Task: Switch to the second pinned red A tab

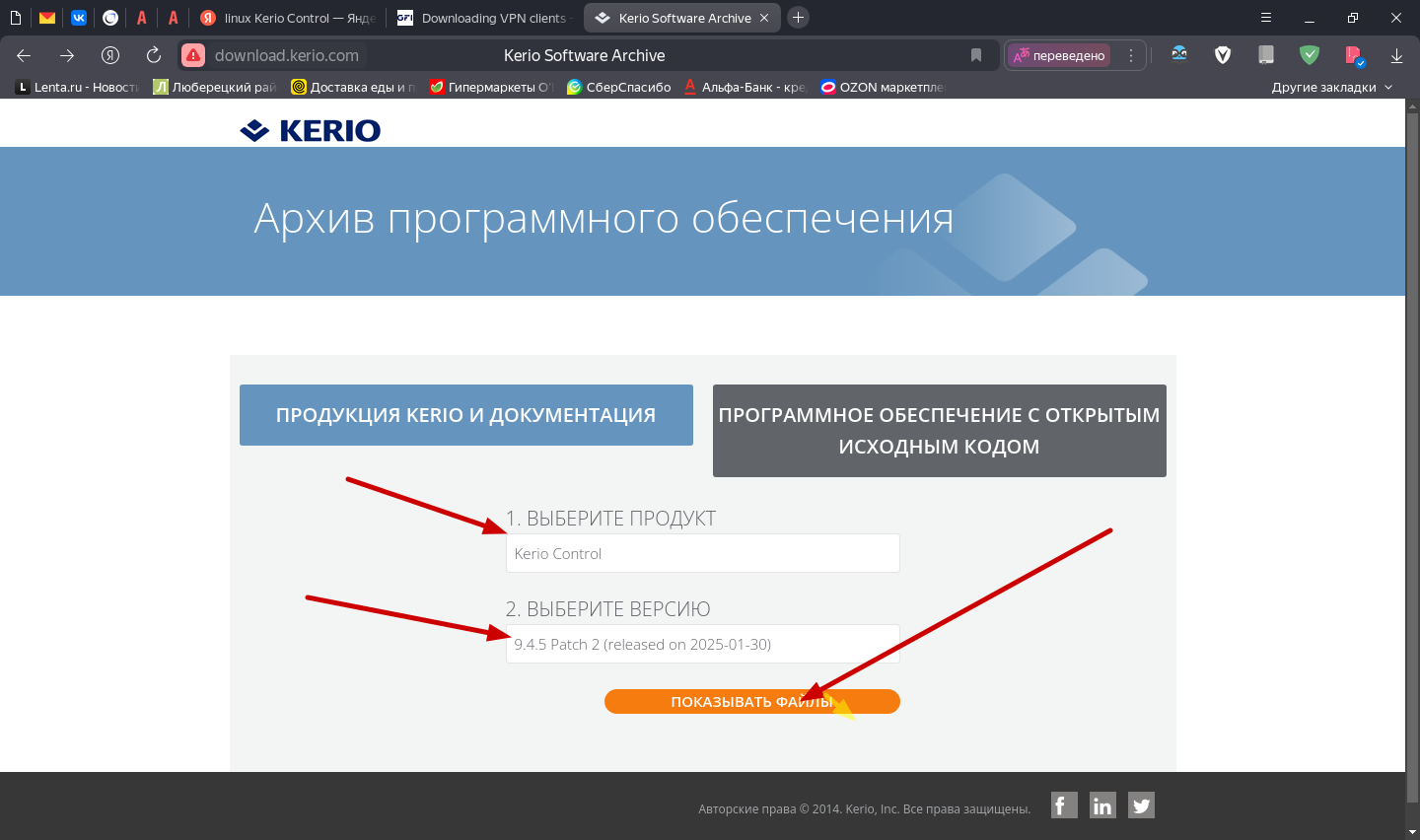Action: pos(174,18)
